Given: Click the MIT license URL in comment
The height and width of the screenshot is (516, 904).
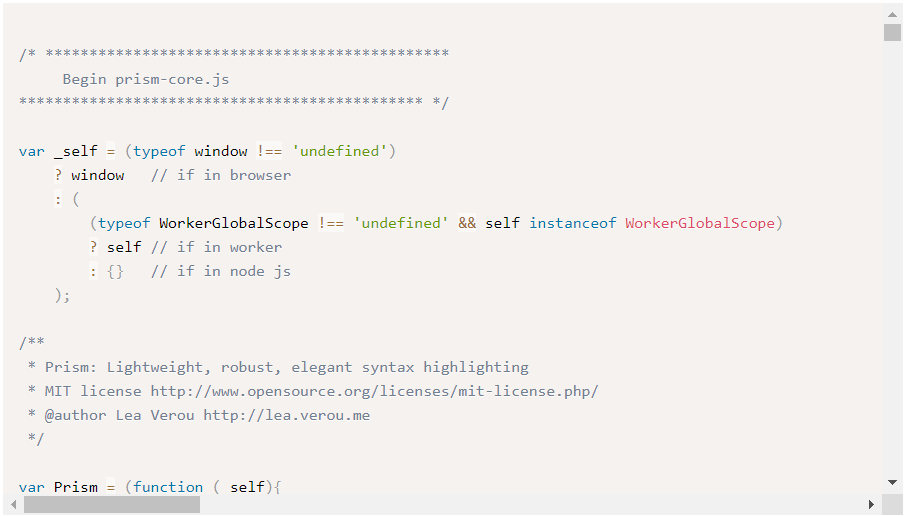Looking at the screenshot, I should [x=374, y=391].
